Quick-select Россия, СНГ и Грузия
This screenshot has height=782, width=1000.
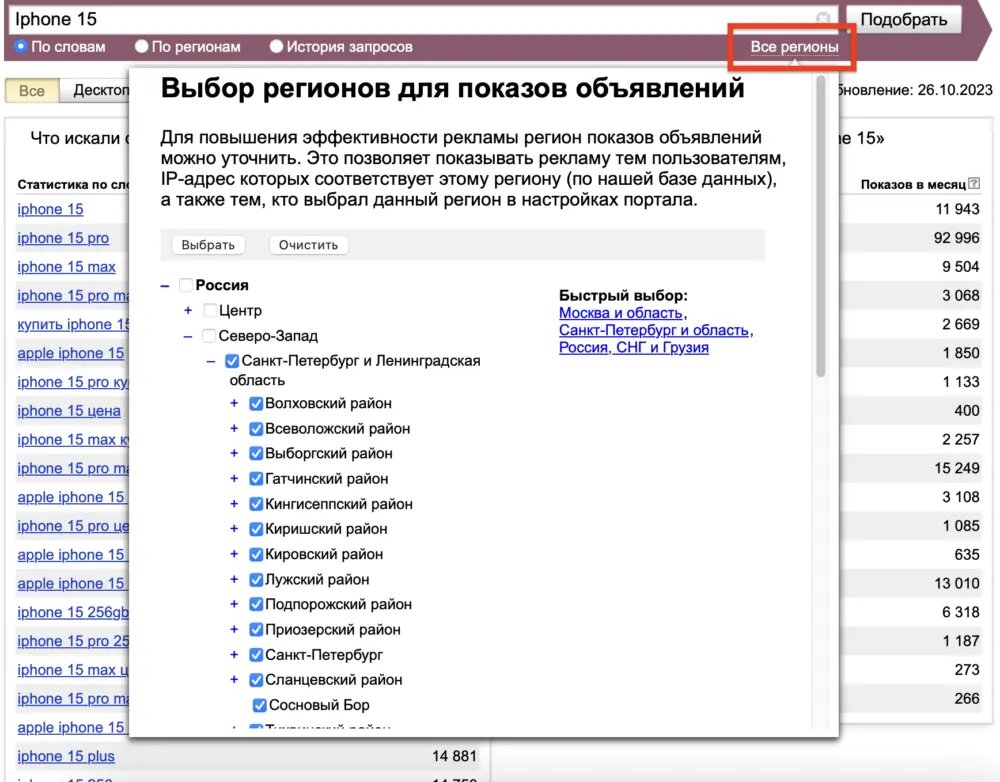634,348
